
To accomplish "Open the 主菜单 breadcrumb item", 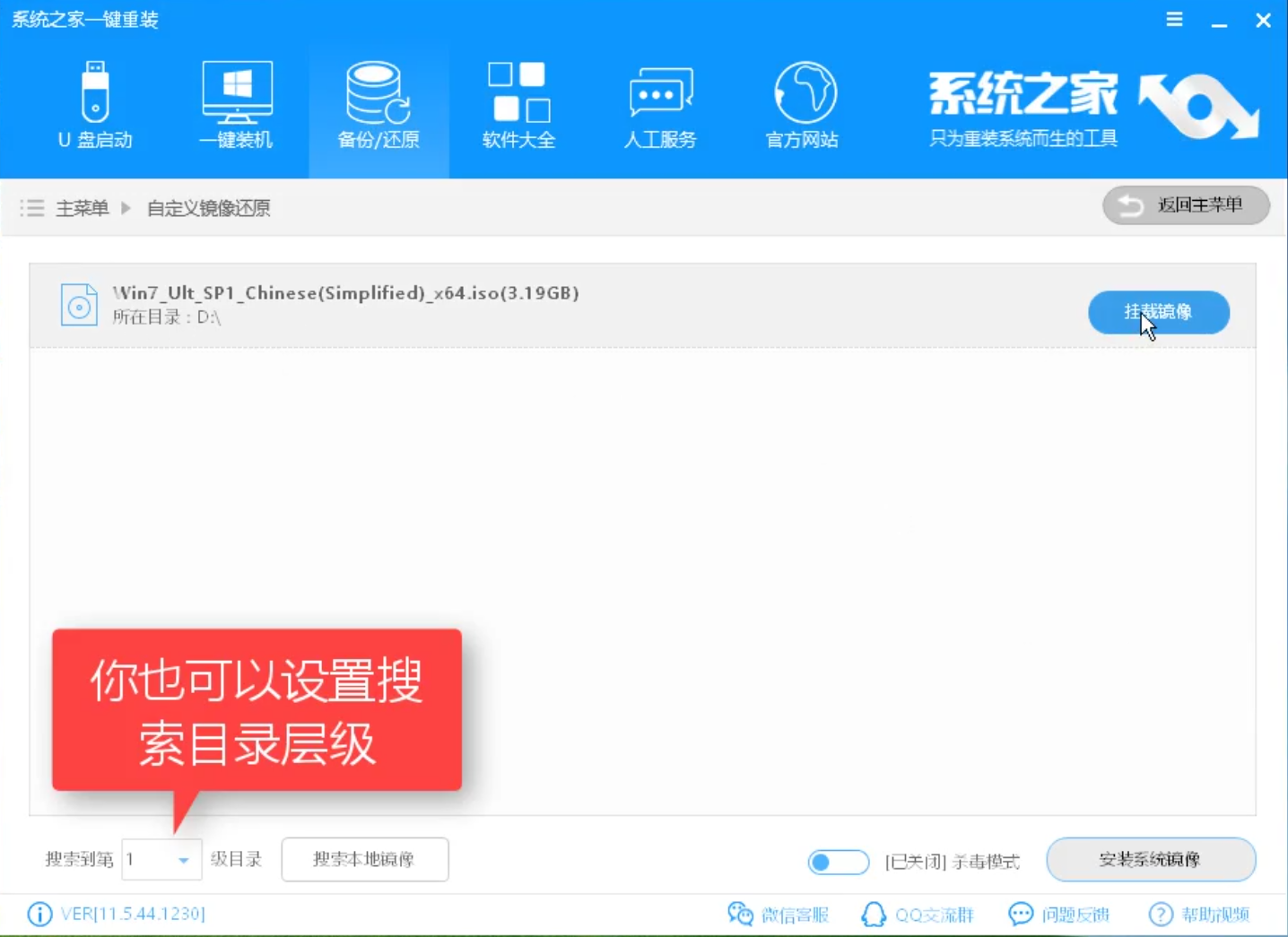I will tap(82, 208).
